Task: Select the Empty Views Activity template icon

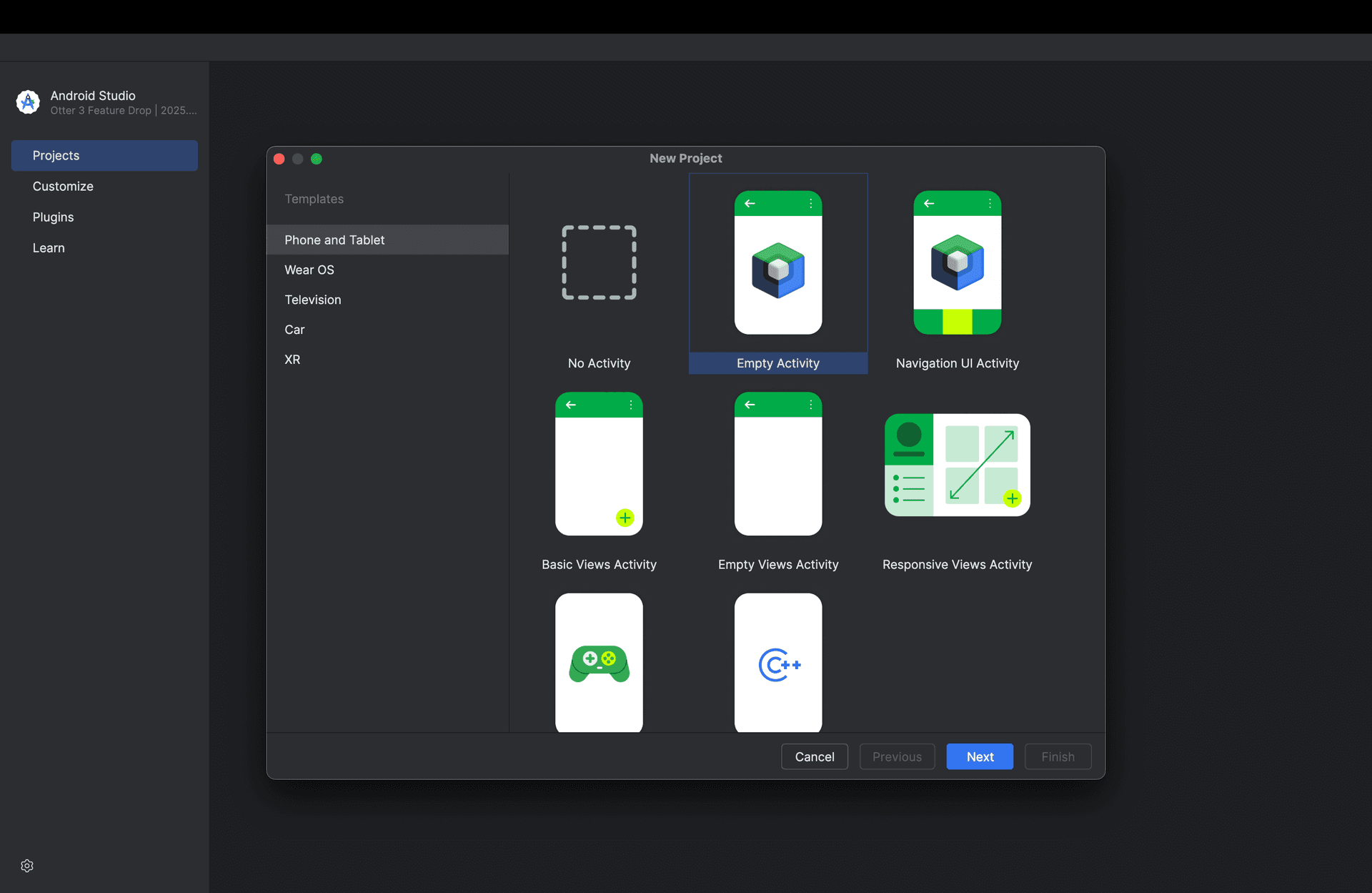Action: click(x=778, y=463)
